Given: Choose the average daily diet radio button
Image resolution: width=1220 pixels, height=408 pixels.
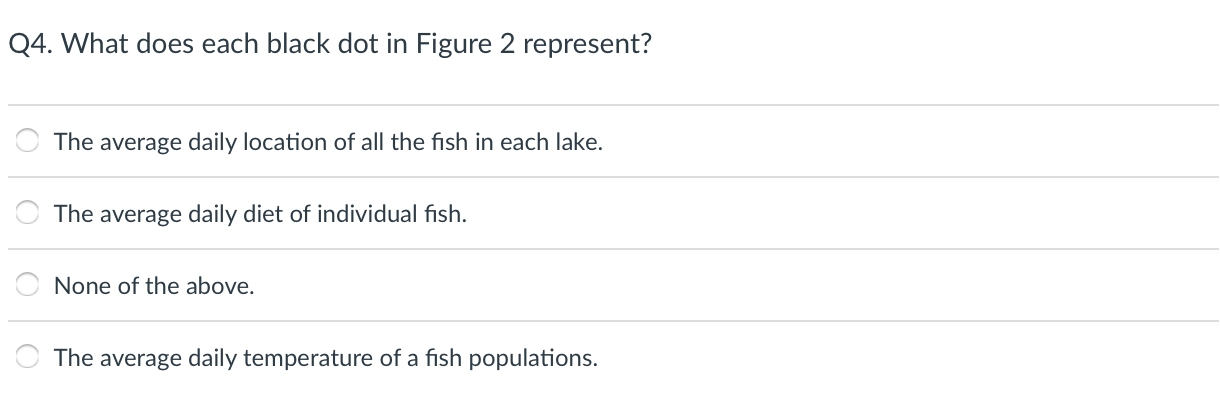Looking at the screenshot, I should coord(29,214).
